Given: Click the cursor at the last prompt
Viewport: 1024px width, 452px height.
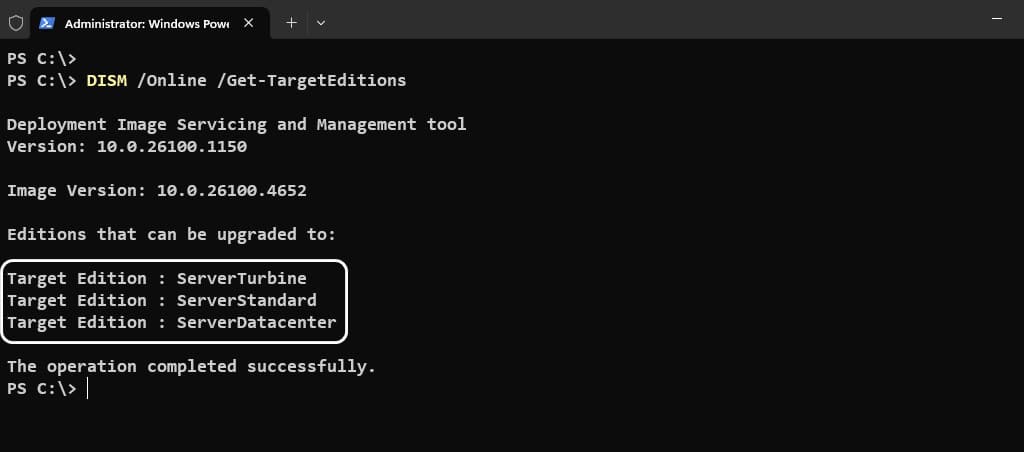Looking at the screenshot, I should click(87, 389).
